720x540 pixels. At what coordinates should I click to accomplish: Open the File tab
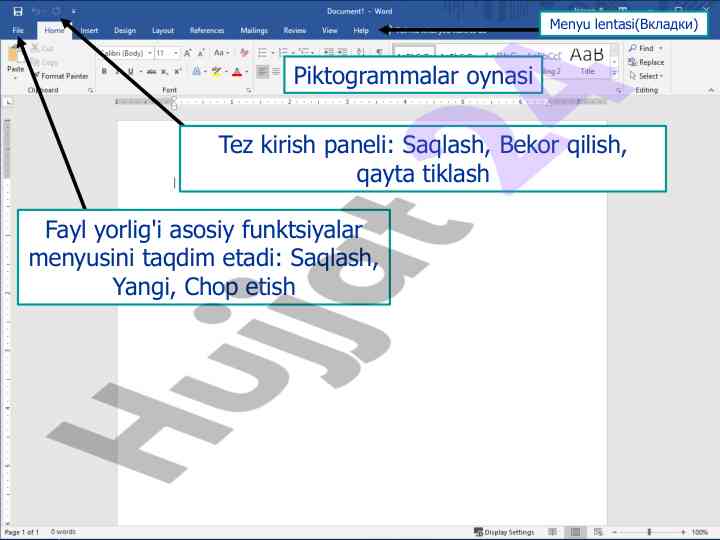(17, 30)
